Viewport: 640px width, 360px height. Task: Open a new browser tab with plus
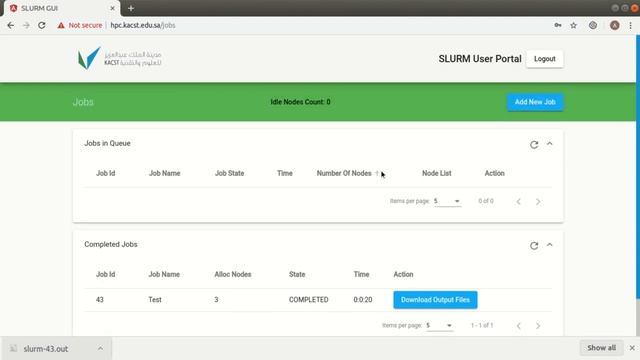pyautogui.click(x=131, y=8)
